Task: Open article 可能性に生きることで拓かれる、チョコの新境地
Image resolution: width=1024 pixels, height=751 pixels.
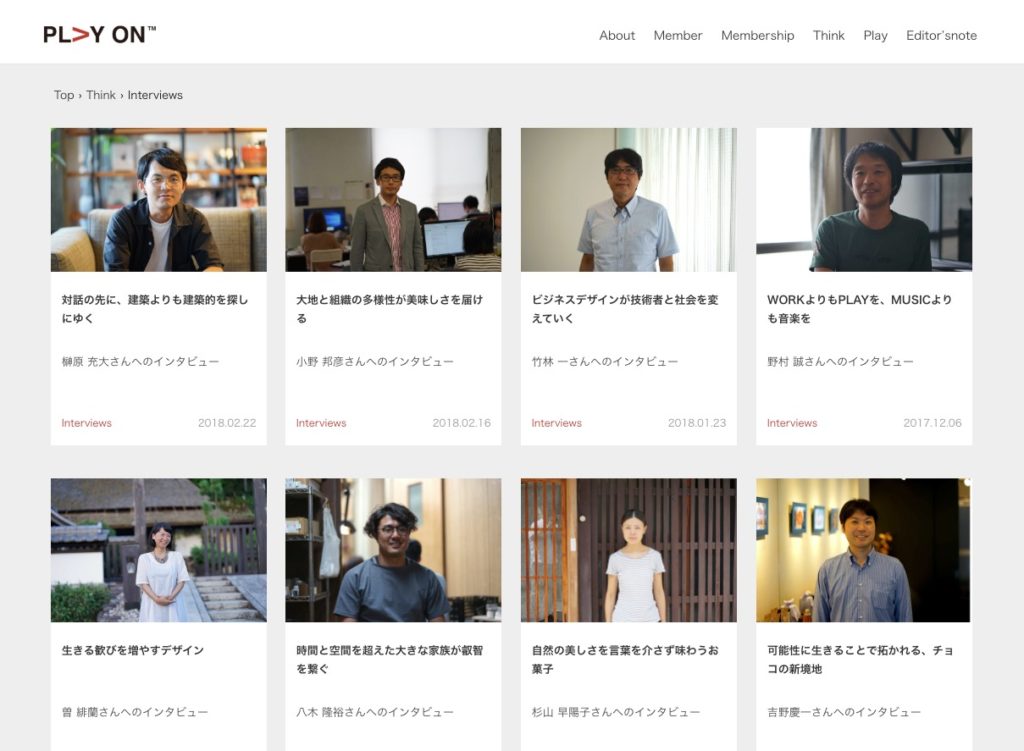Action: click(859, 660)
